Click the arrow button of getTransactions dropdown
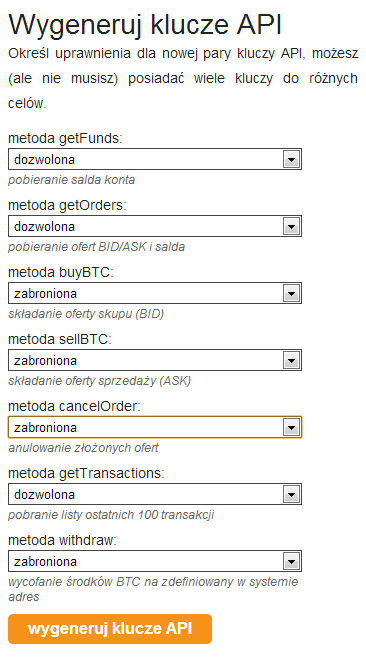 click(291, 495)
